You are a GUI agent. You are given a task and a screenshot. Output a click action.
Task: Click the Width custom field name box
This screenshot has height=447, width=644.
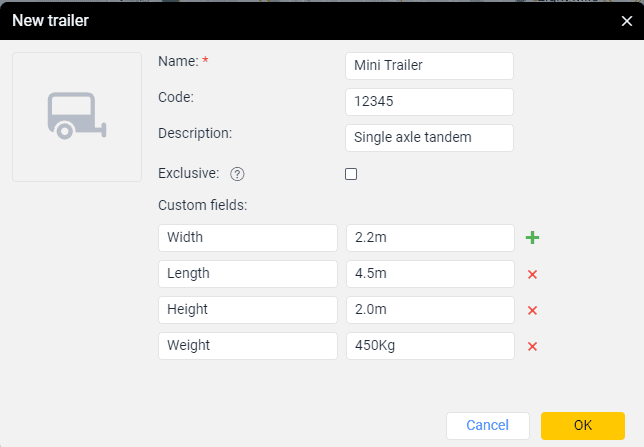(x=248, y=238)
